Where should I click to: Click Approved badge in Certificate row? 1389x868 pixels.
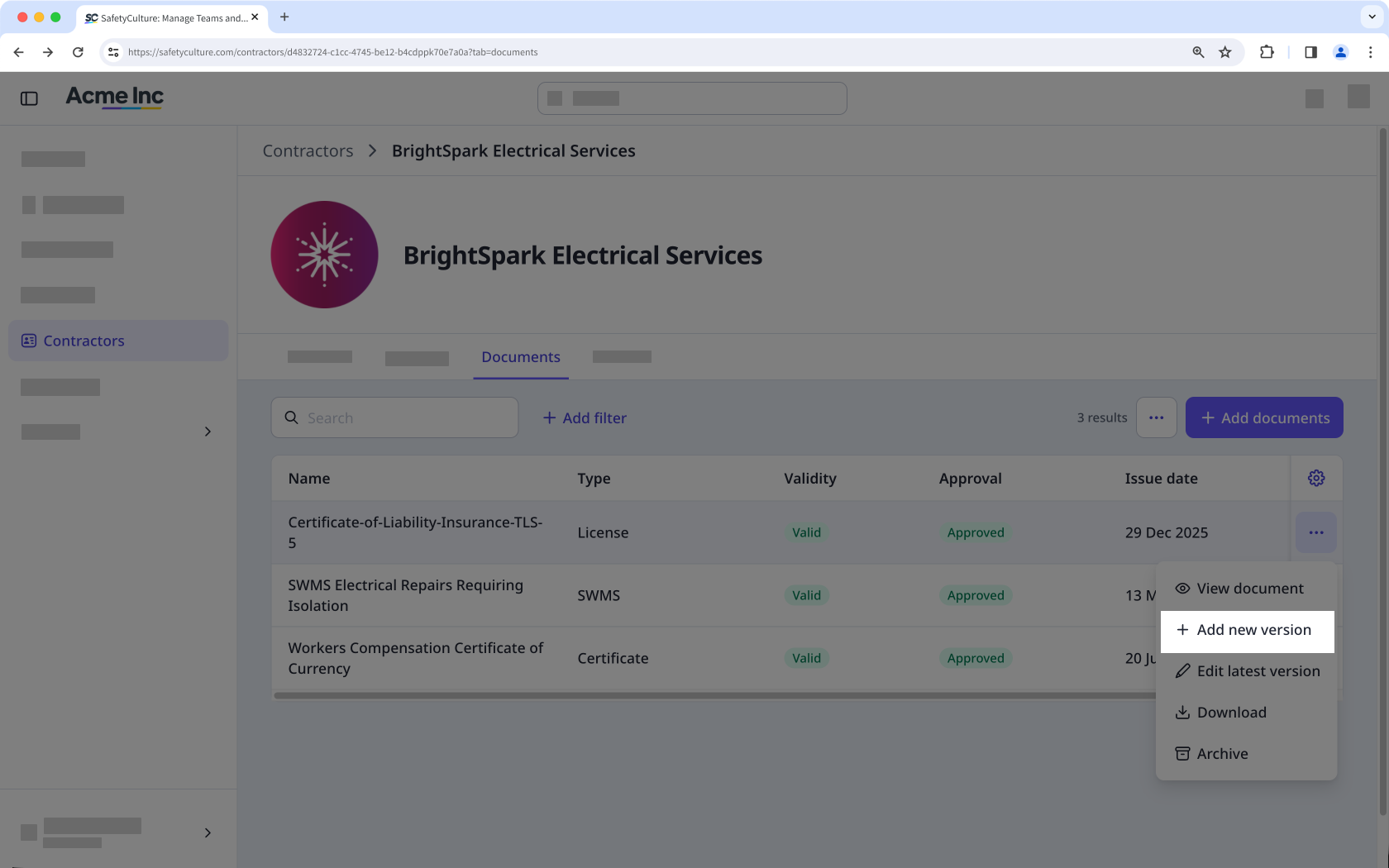click(976, 658)
